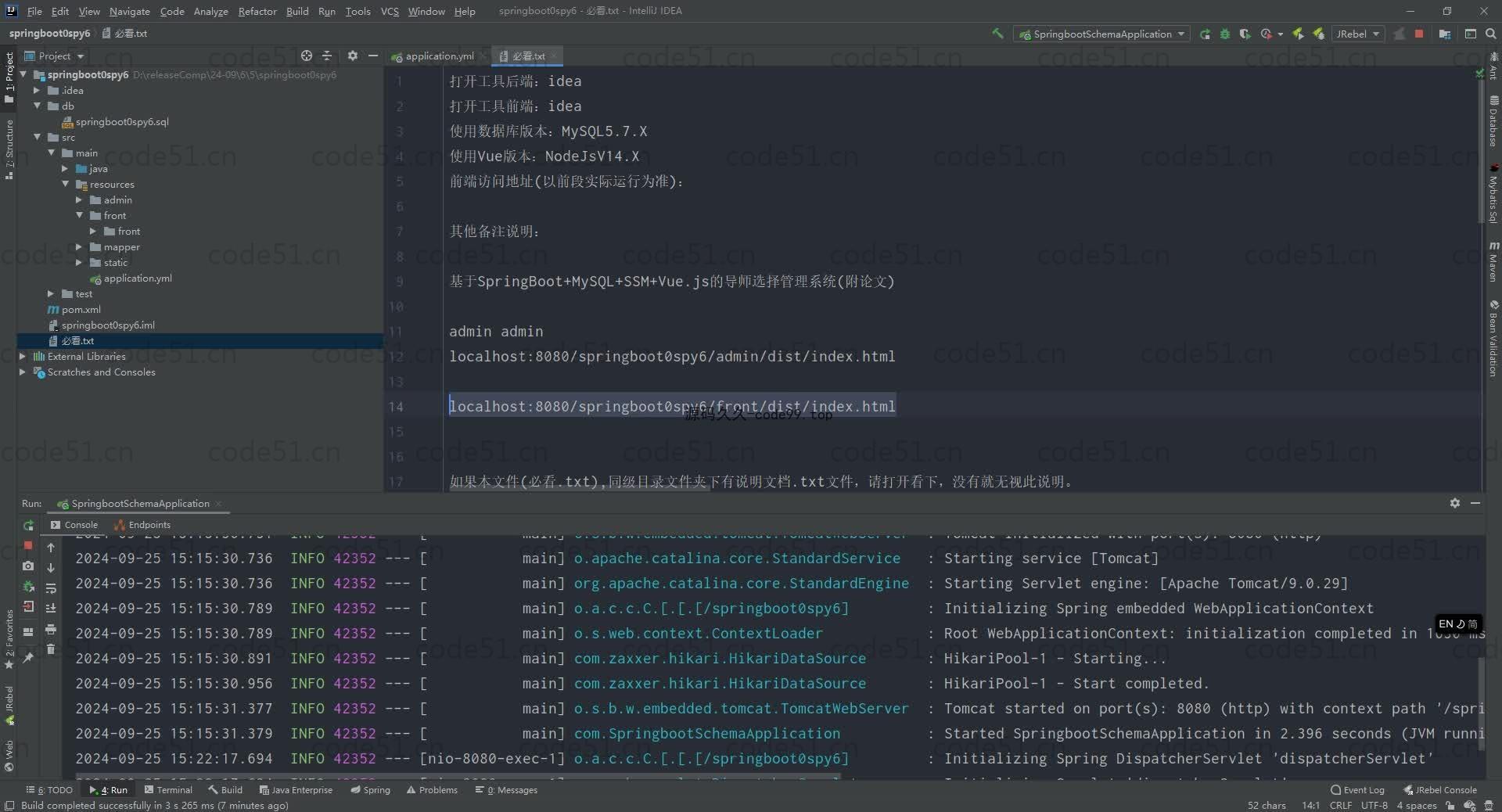This screenshot has width=1502, height=812.
Task: Click Rerun icon in Run panel sidebar
Action: 28,525
